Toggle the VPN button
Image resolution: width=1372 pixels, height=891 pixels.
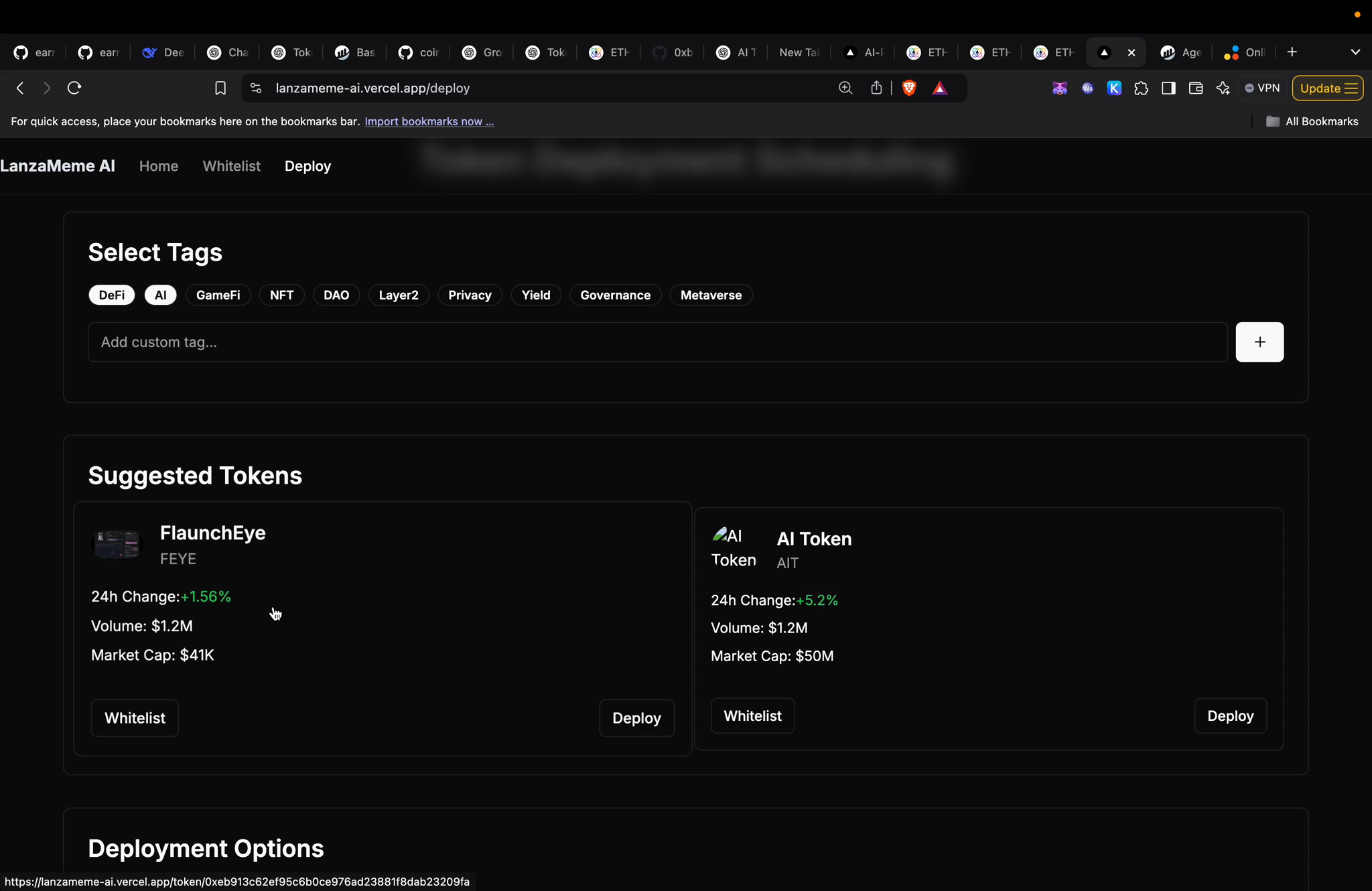1262,88
